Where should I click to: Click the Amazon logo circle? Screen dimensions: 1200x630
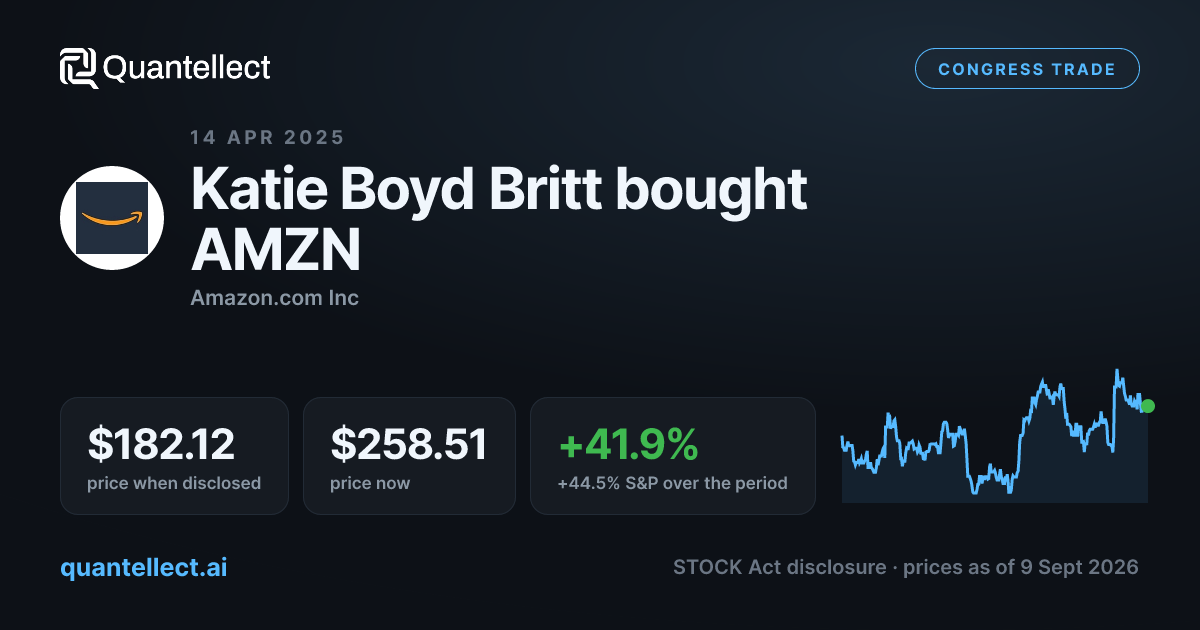click(112, 218)
